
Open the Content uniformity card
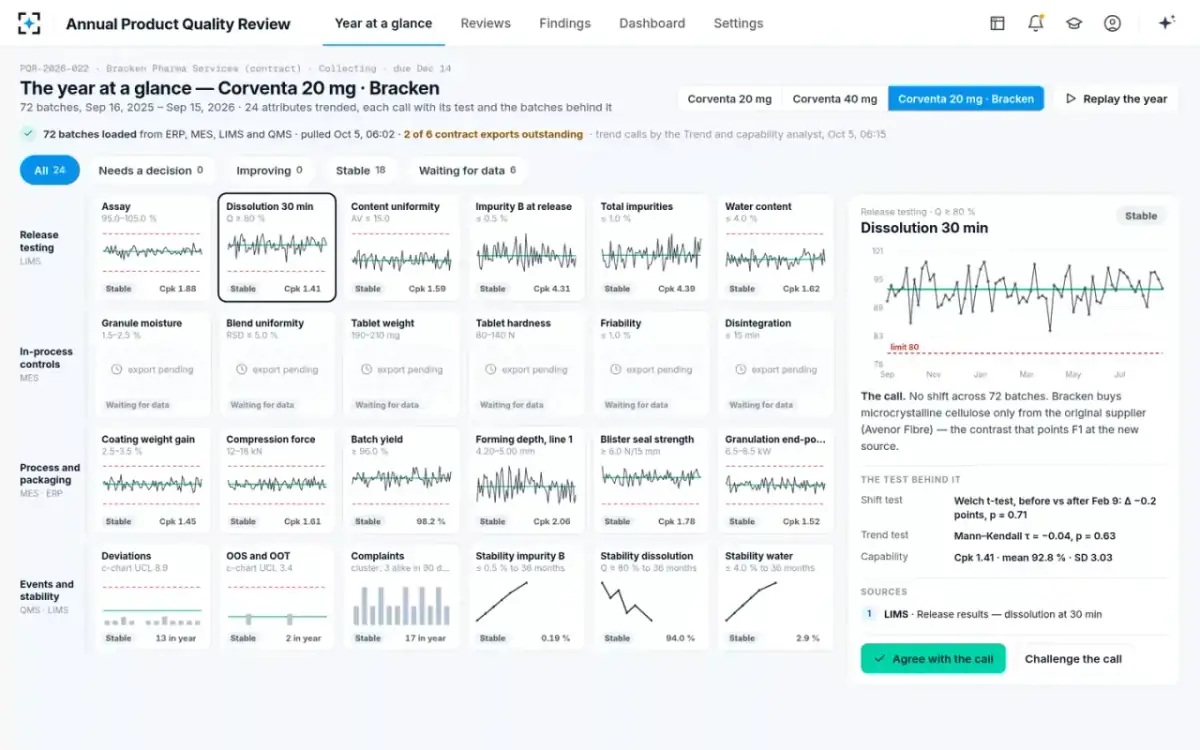[401, 247]
